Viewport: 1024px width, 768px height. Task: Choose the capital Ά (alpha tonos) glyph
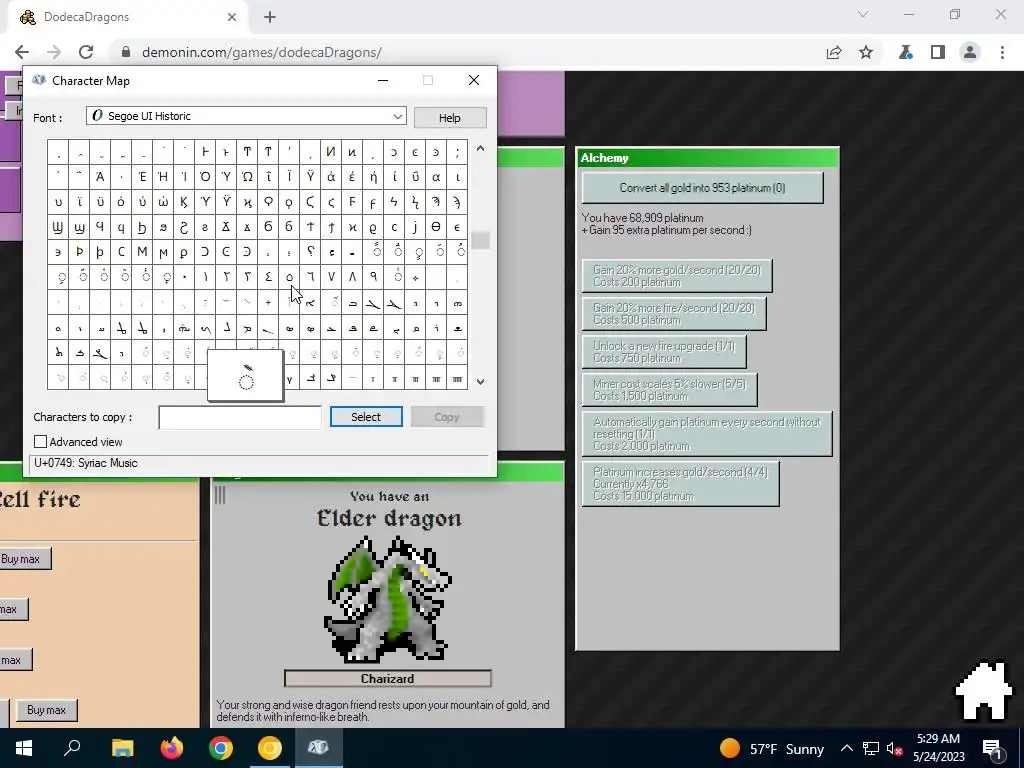tap(100, 177)
